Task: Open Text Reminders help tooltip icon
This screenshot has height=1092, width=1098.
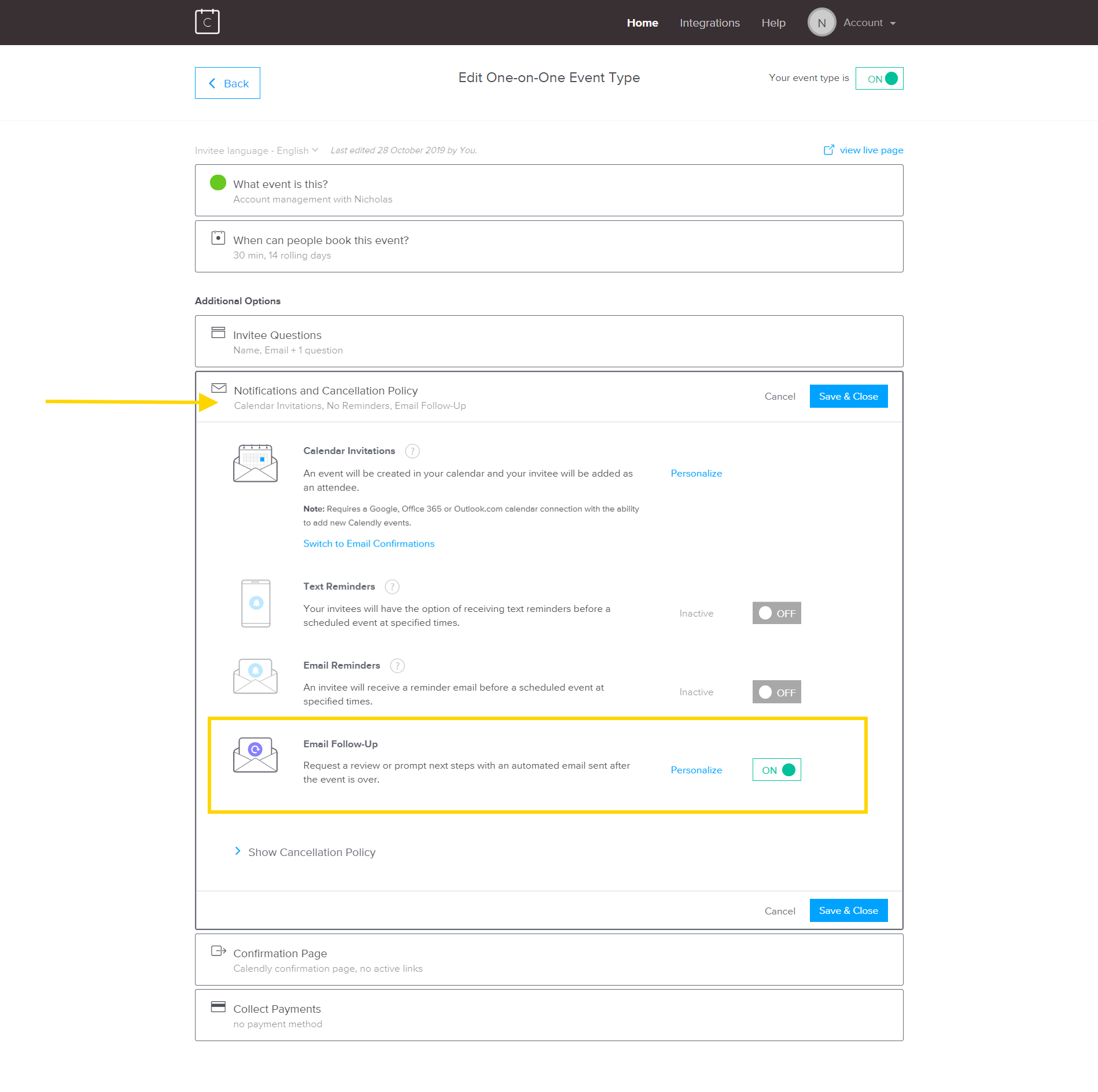Action: click(392, 587)
